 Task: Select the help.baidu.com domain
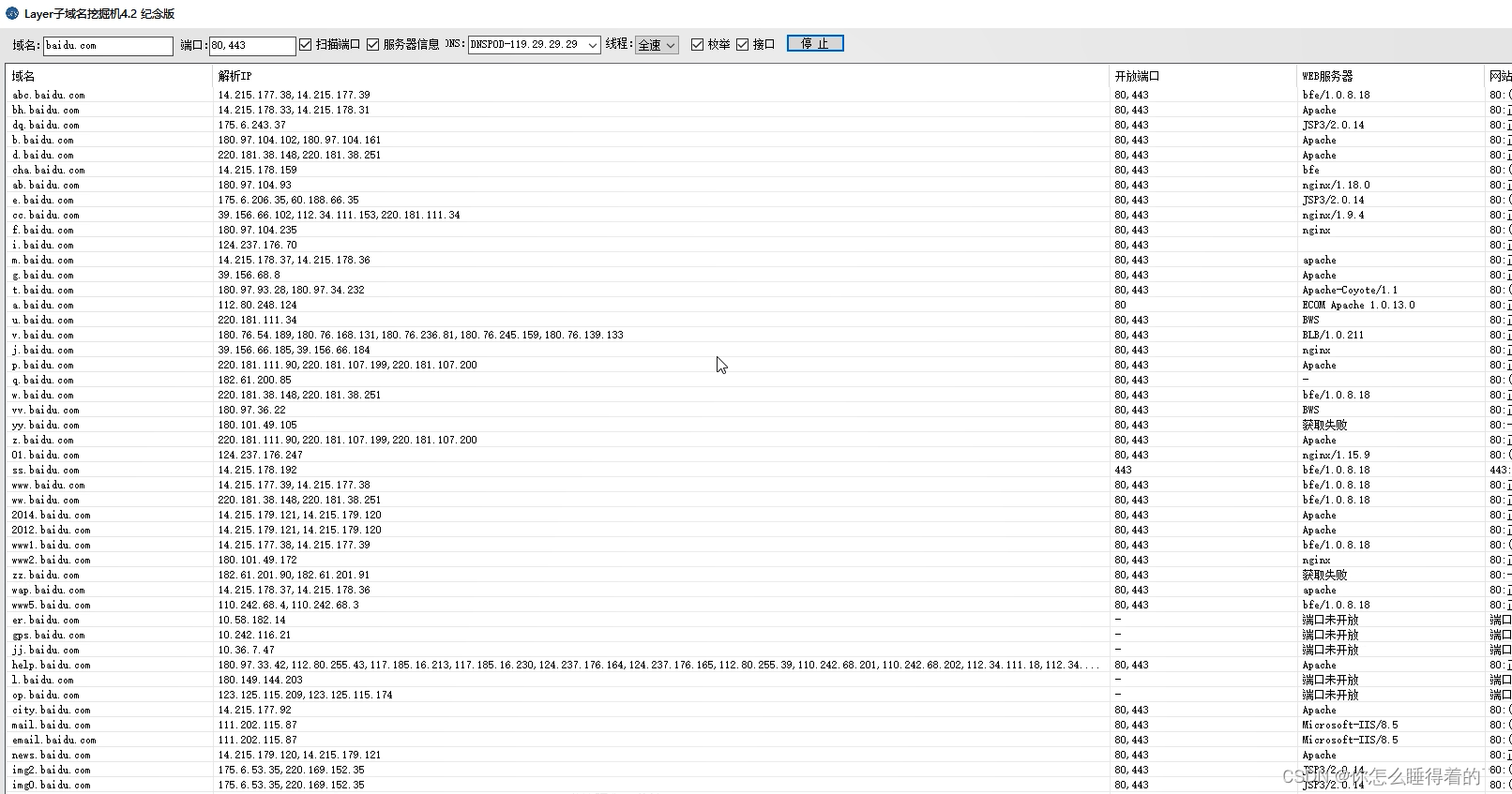(x=52, y=665)
